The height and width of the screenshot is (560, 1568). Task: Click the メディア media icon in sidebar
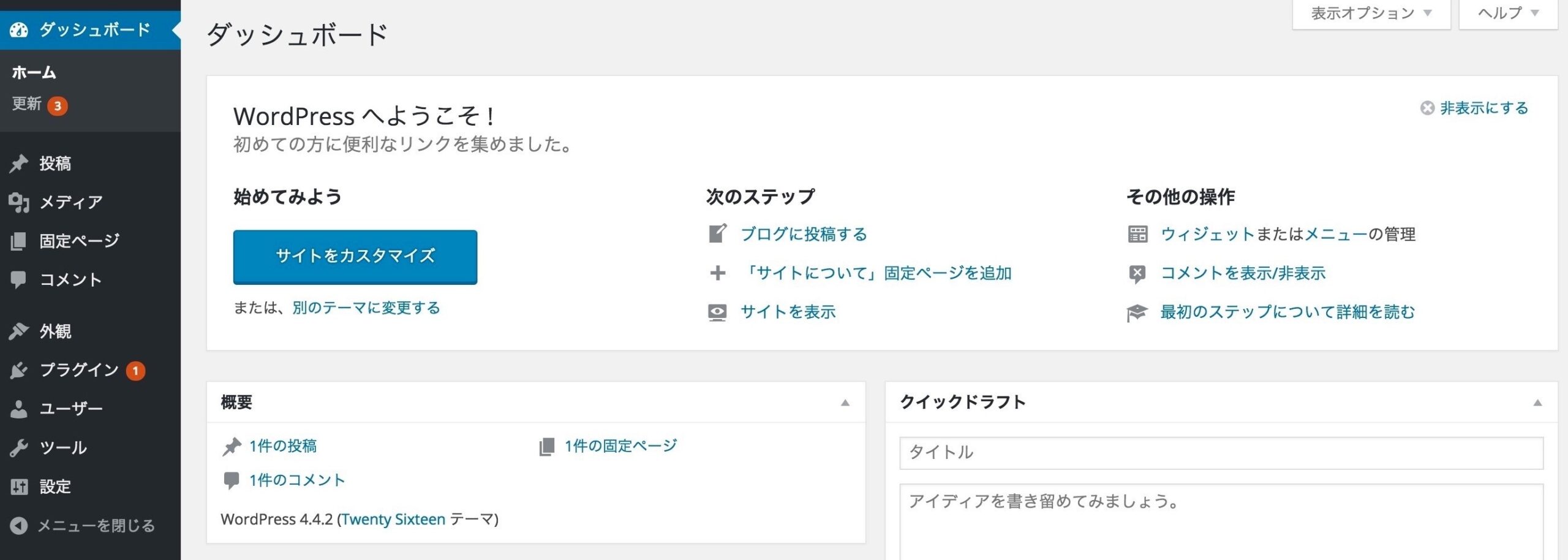[19, 202]
